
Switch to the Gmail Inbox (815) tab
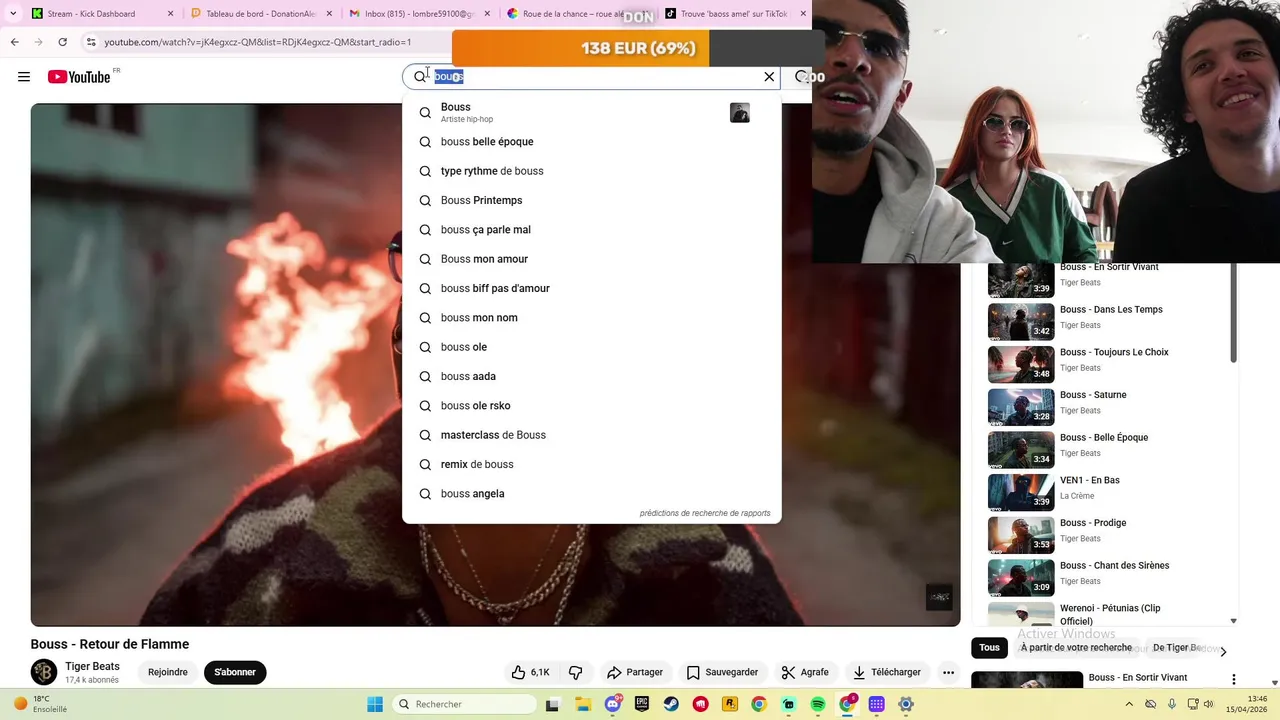point(419,14)
